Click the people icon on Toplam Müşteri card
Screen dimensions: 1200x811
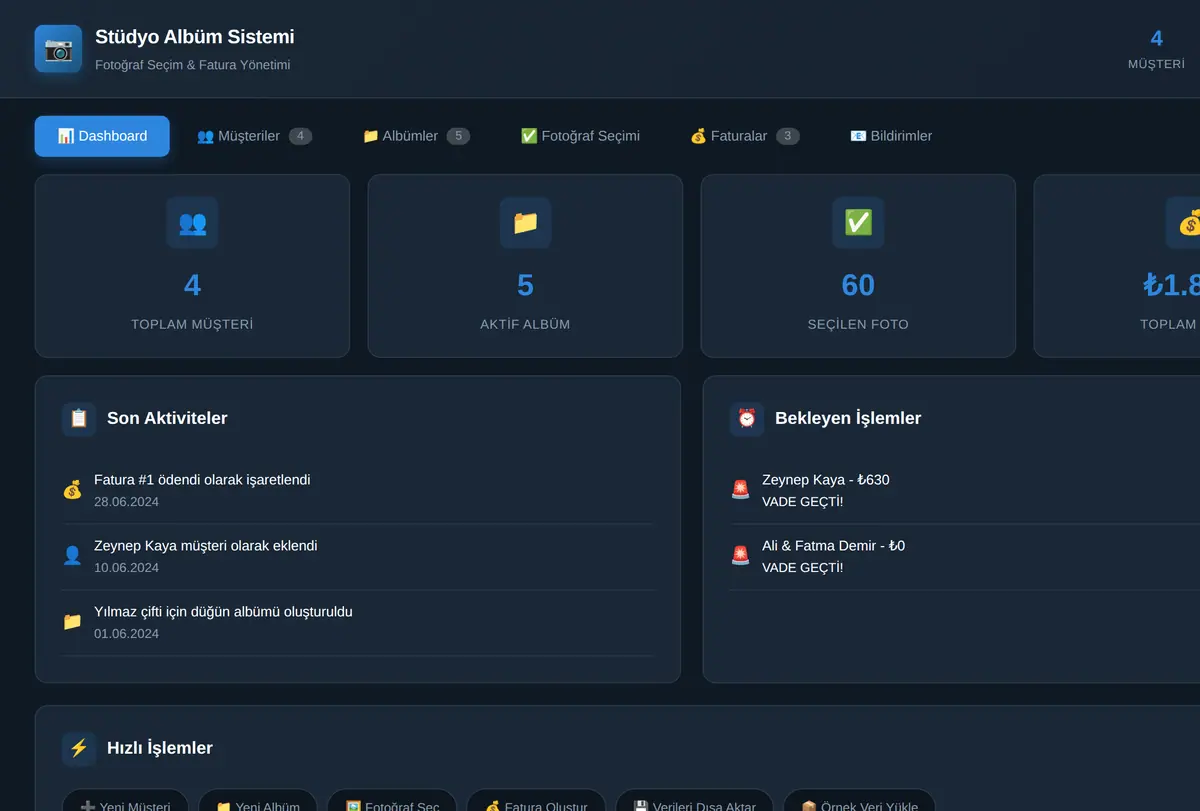pyautogui.click(x=192, y=222)
